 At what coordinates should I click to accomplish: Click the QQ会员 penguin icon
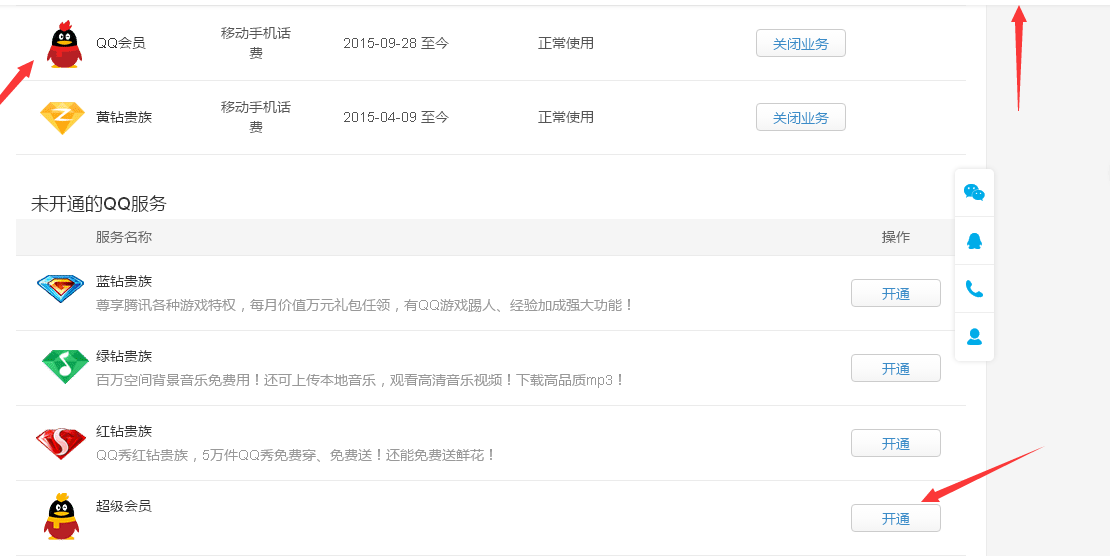[x=64, y=44]
